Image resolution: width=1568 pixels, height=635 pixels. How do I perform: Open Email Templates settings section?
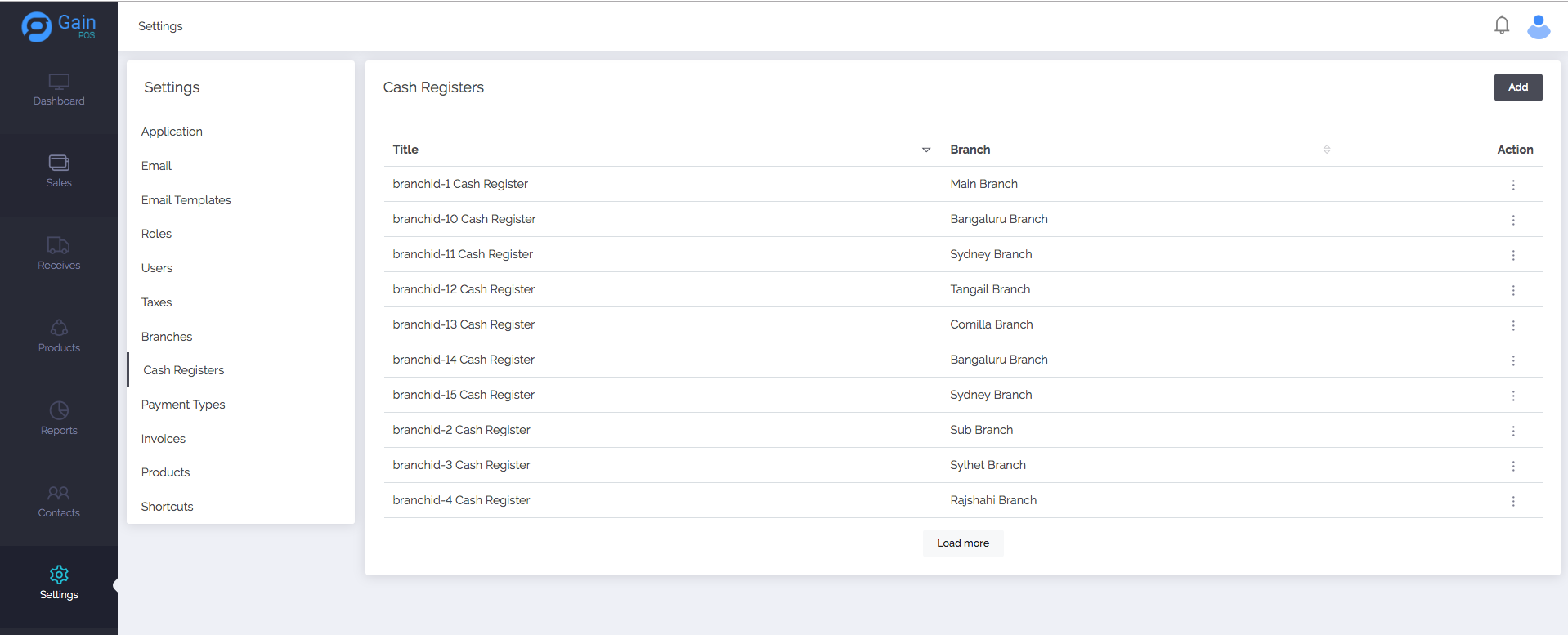pos(186,200)
